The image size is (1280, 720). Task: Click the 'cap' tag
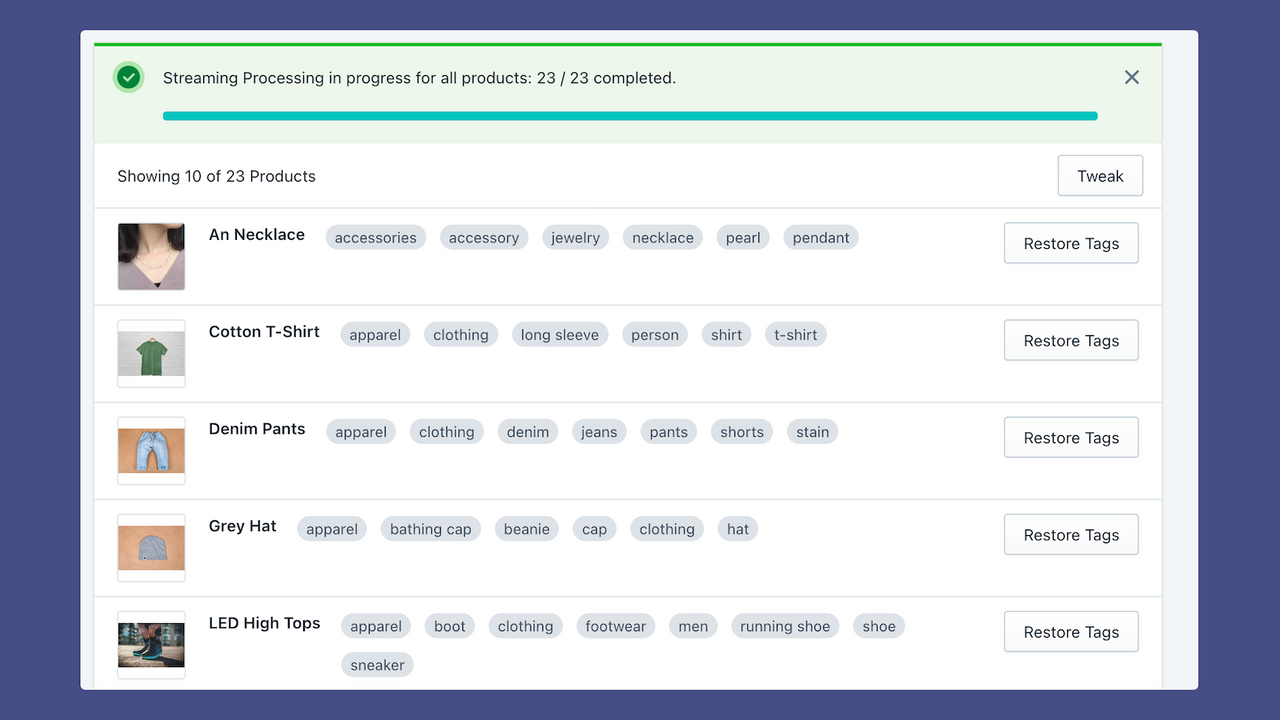(595, 528)
